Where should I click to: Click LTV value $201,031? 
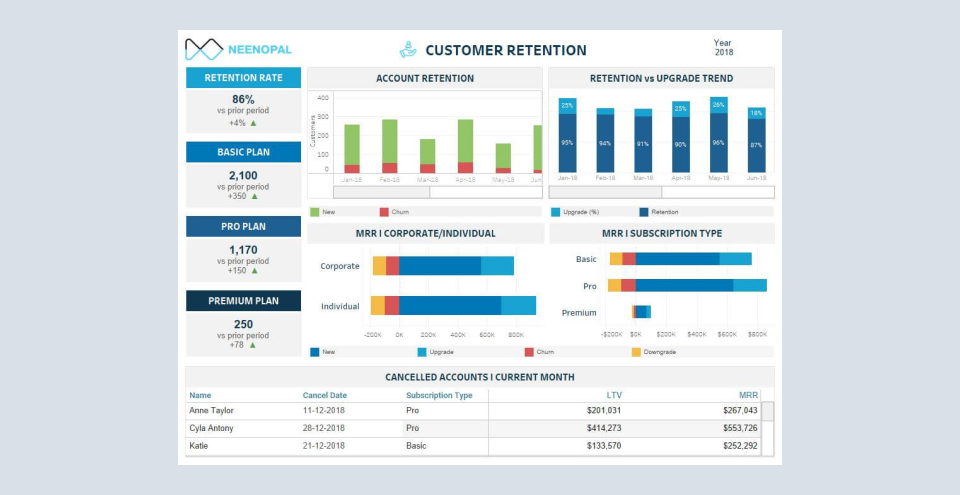604,410
